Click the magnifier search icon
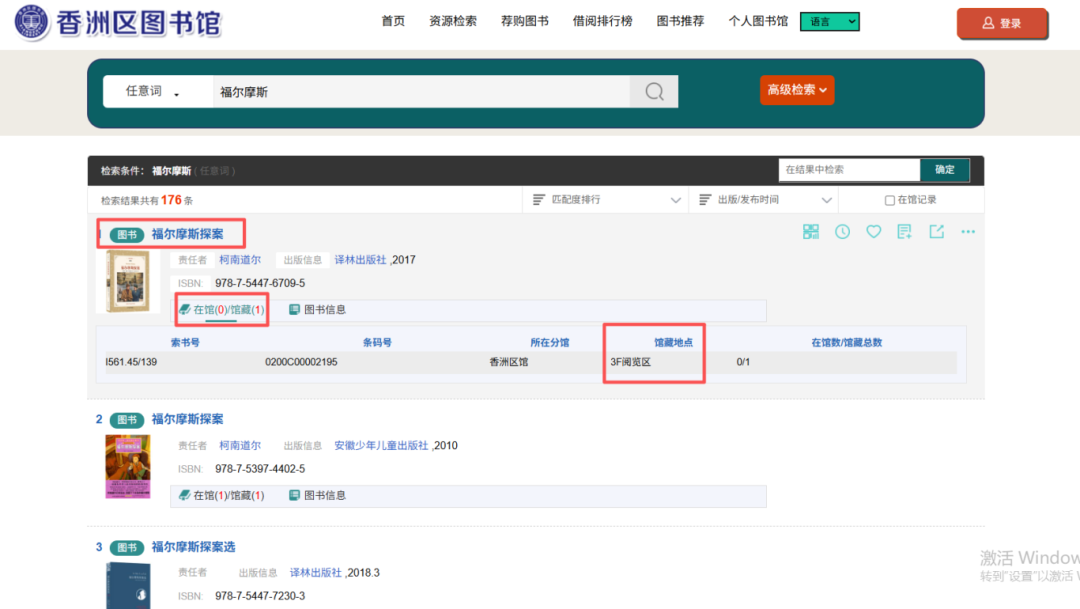The width and height of the screenshot is (1080, 609). point(654,92)
